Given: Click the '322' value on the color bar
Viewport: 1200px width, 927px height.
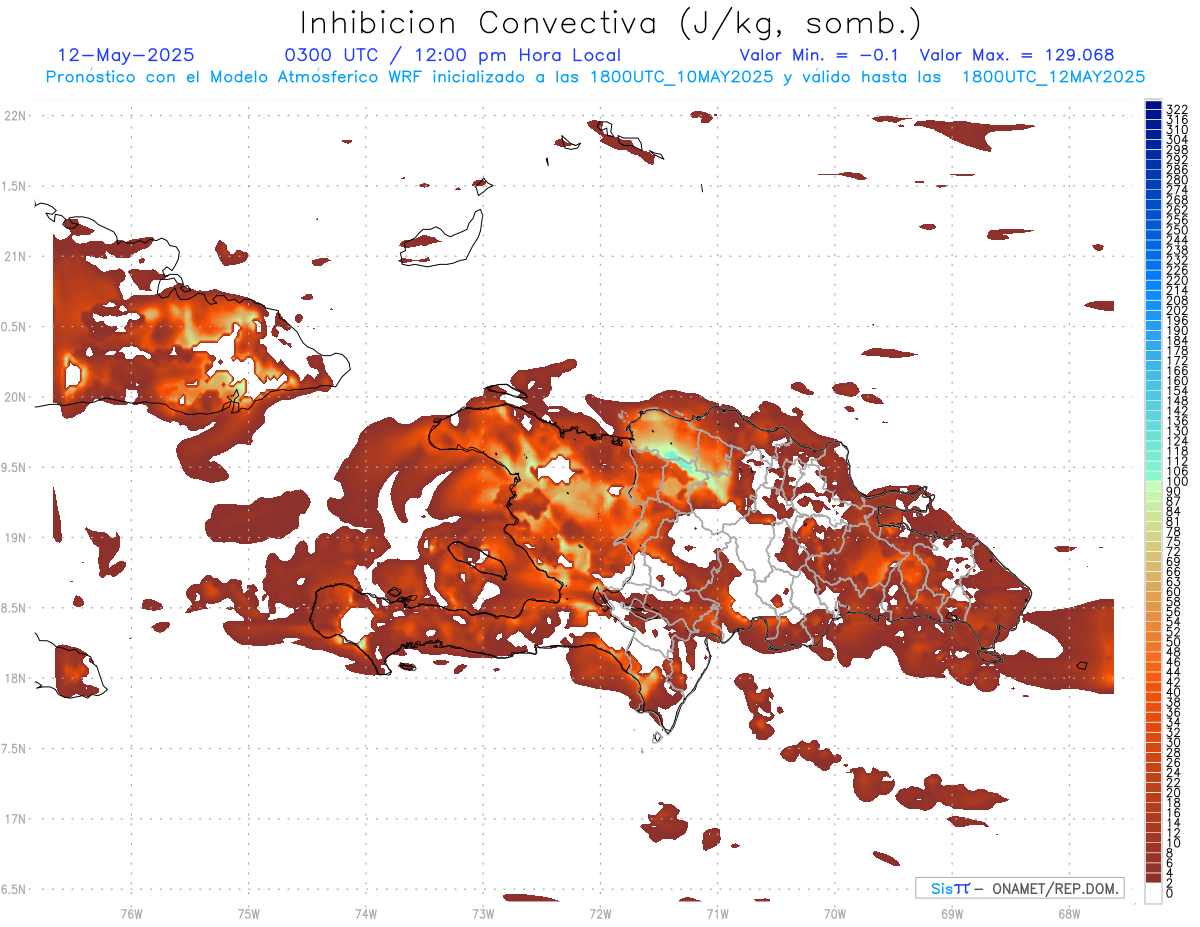Looking at the screenshot, I should (x=1176, y=108).
